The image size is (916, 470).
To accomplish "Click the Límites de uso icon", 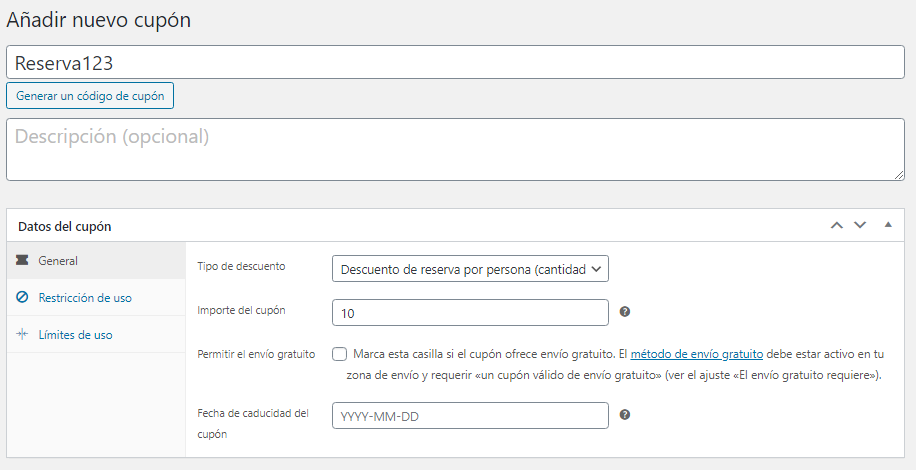I will point(22,335).
